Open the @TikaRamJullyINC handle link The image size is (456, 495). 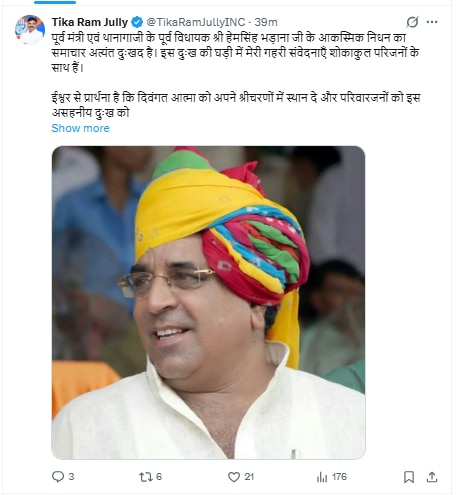[196, 22]
